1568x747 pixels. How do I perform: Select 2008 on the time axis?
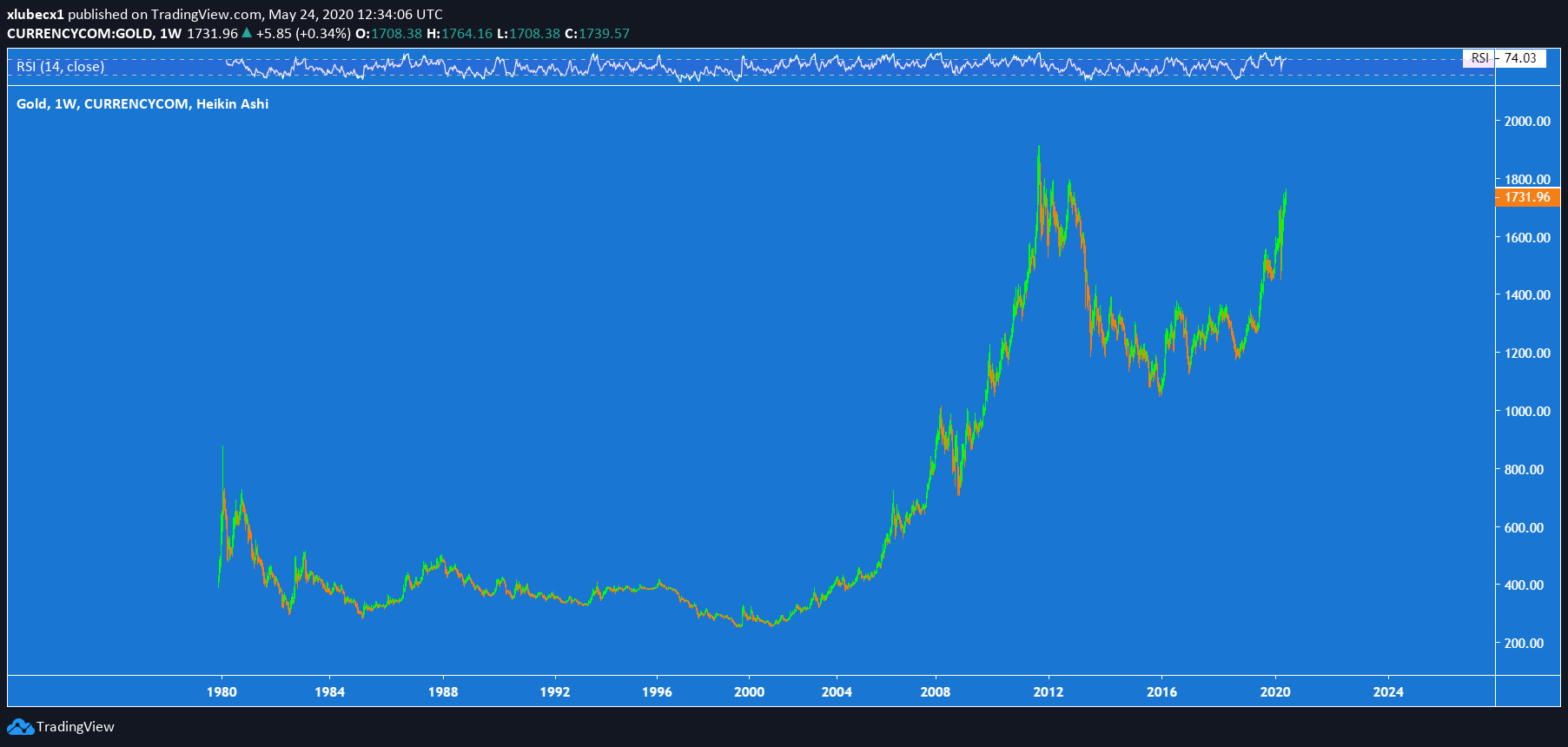click(x=936, y=692)
